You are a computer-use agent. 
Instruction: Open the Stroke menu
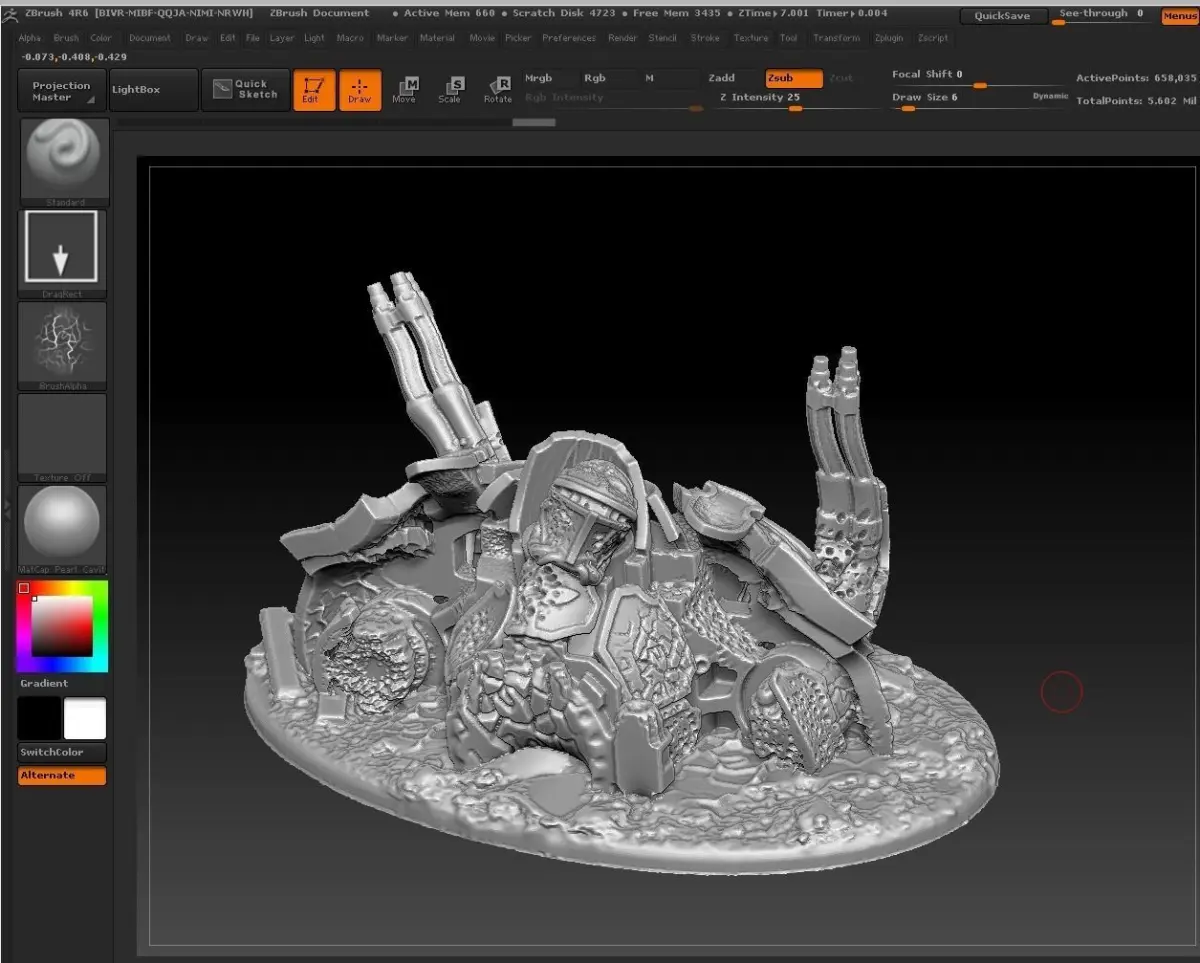[705, 38]
